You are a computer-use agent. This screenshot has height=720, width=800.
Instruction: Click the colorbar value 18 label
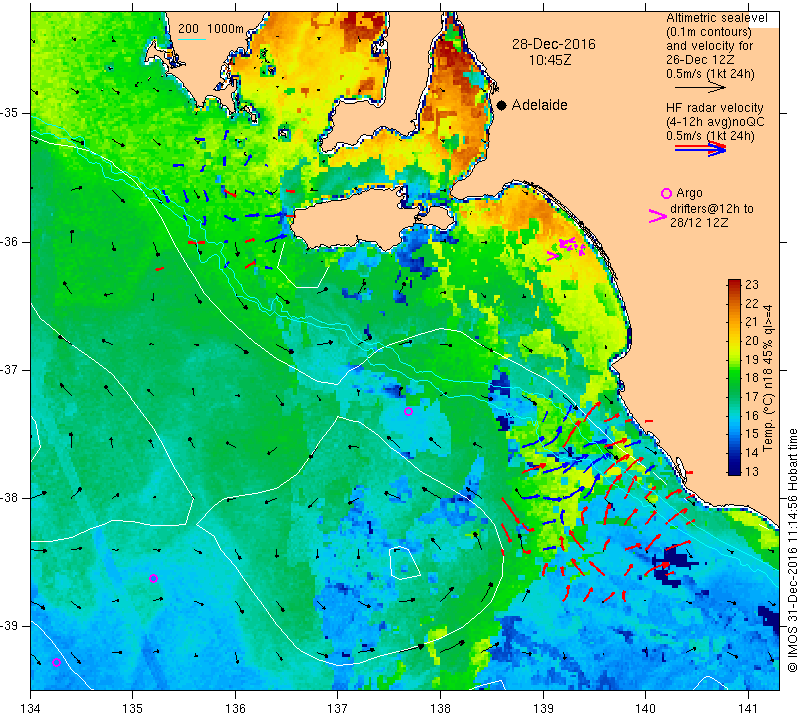pos(752,378)
